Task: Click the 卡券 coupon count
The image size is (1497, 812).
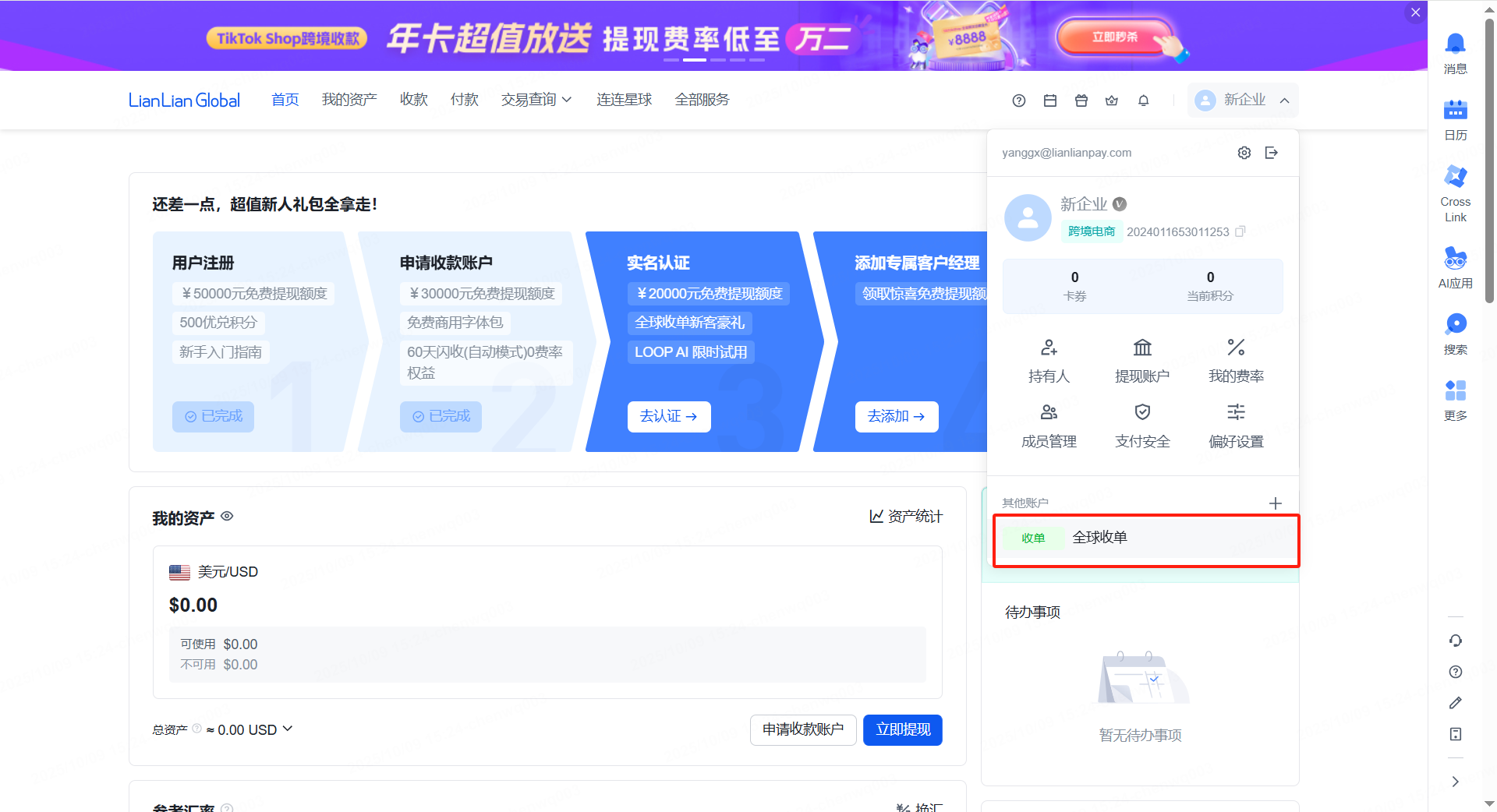Action: tap(1074, 286)
